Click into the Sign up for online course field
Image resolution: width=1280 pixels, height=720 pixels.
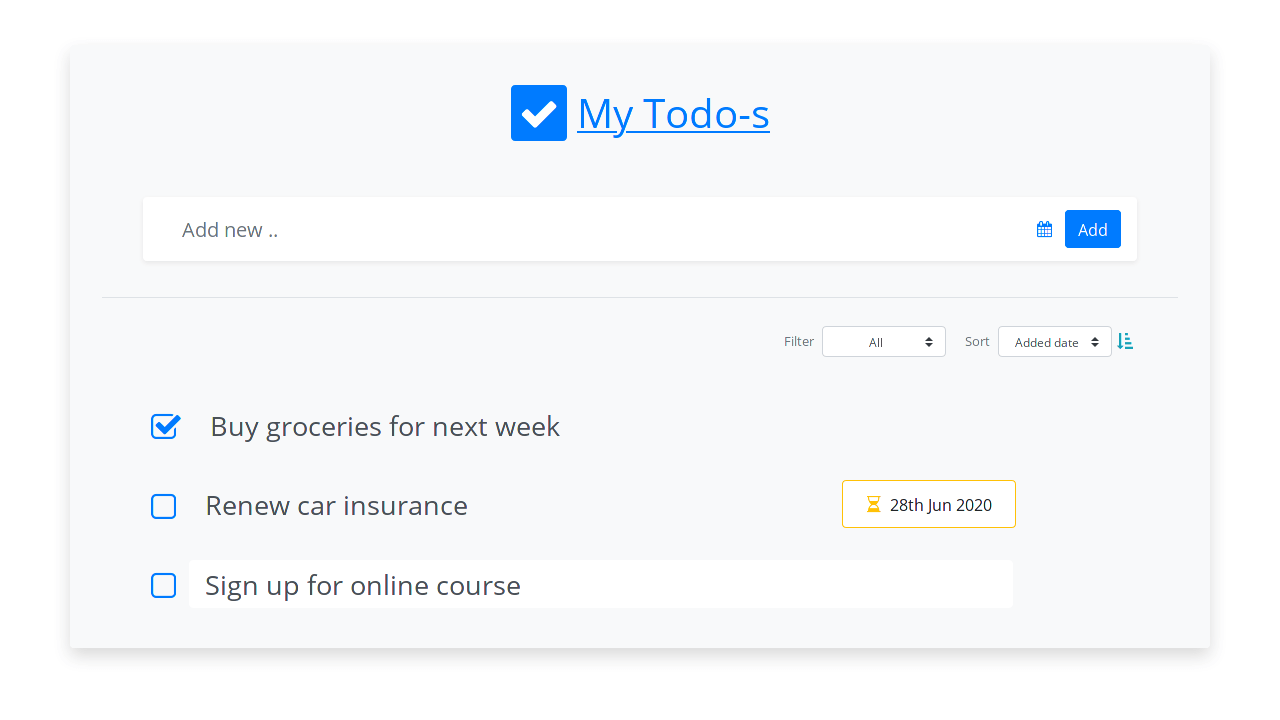coord(600,585)
